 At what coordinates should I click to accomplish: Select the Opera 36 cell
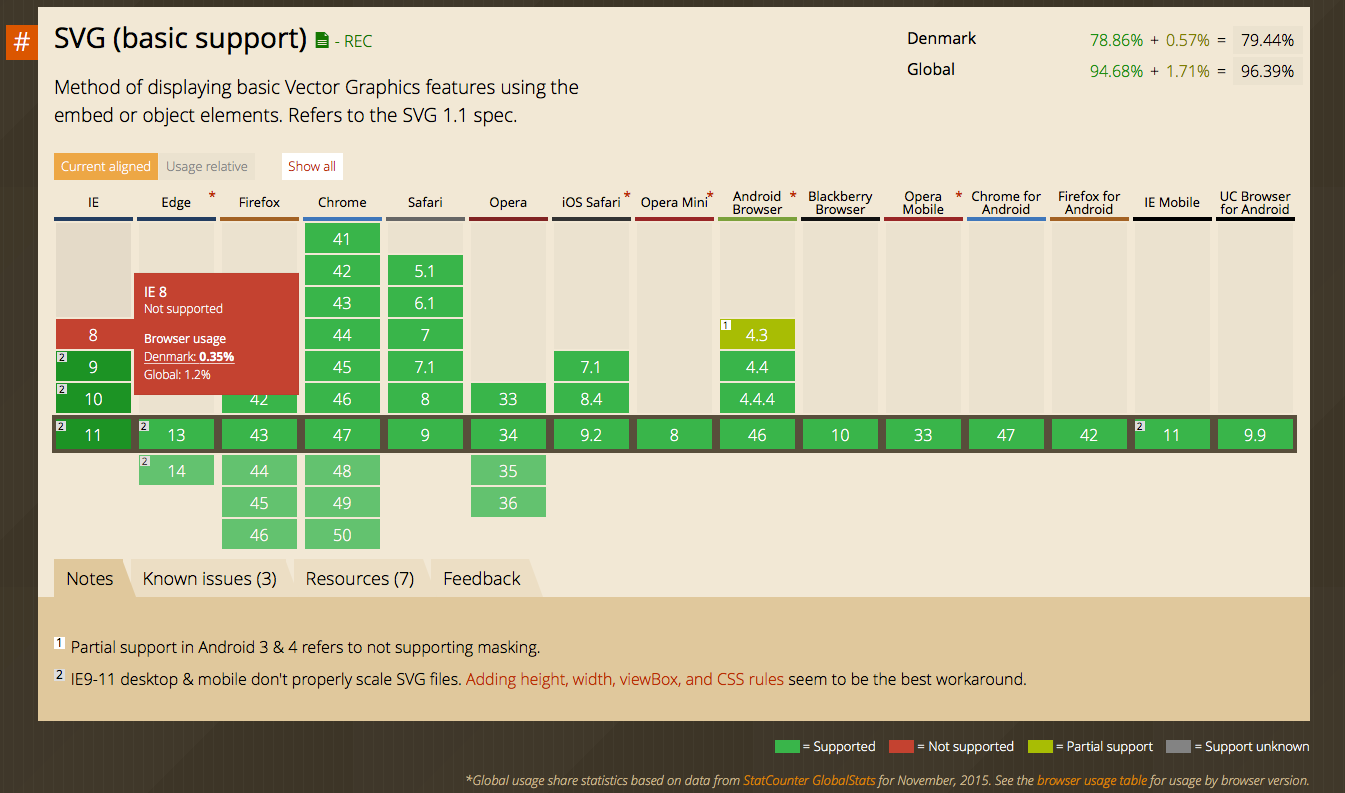[x=508, y=503]
